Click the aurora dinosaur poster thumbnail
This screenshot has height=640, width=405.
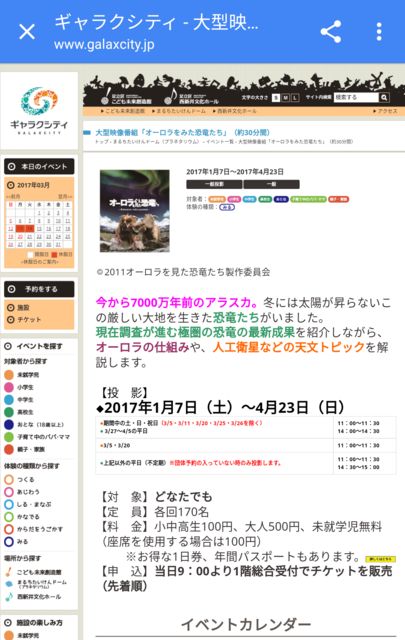pos(135,211)
